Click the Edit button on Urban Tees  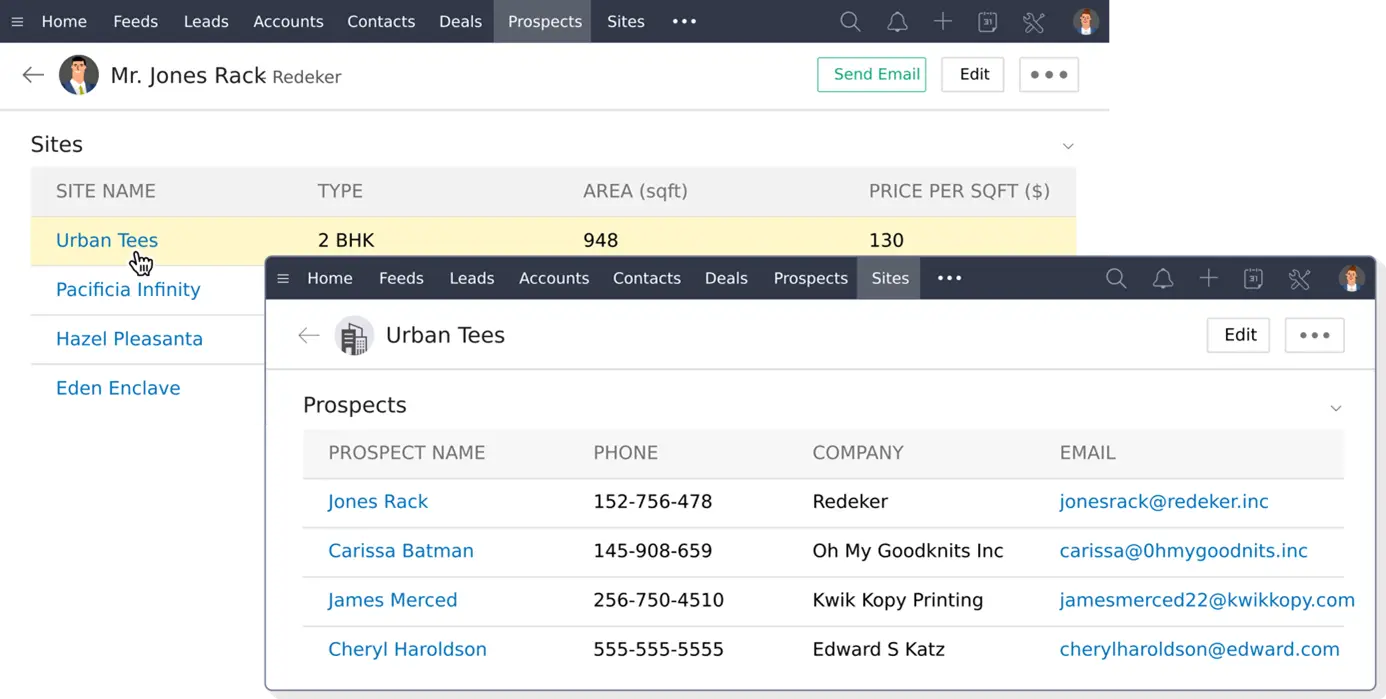tap(1237, 335)
